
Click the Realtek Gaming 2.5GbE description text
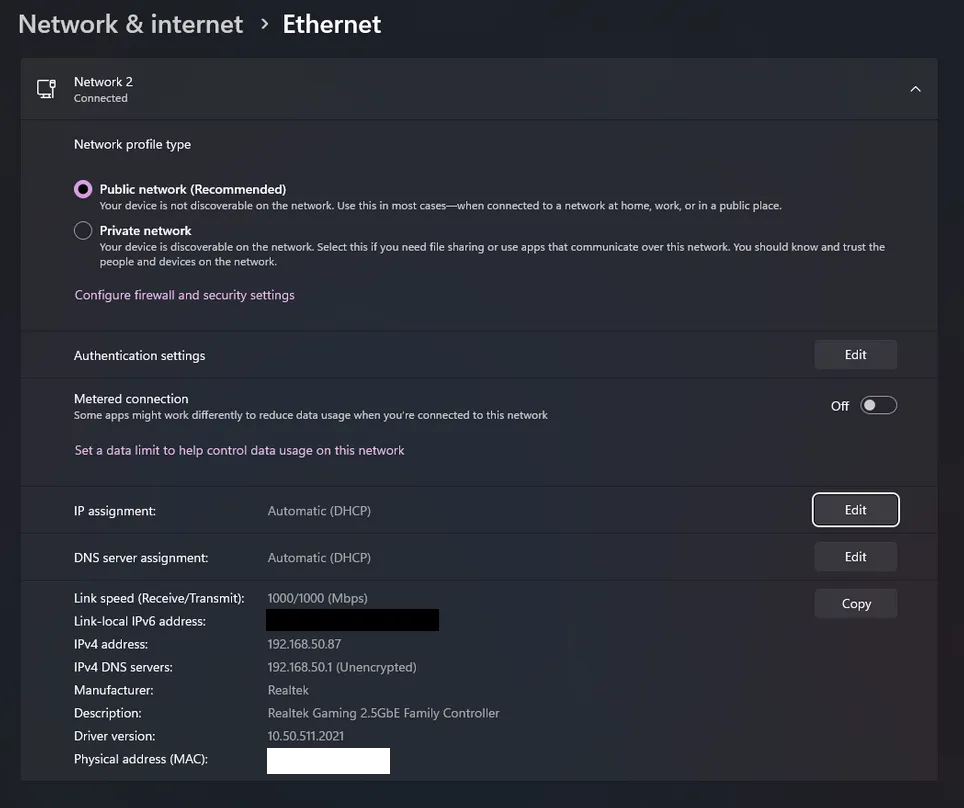pos(383,713)
